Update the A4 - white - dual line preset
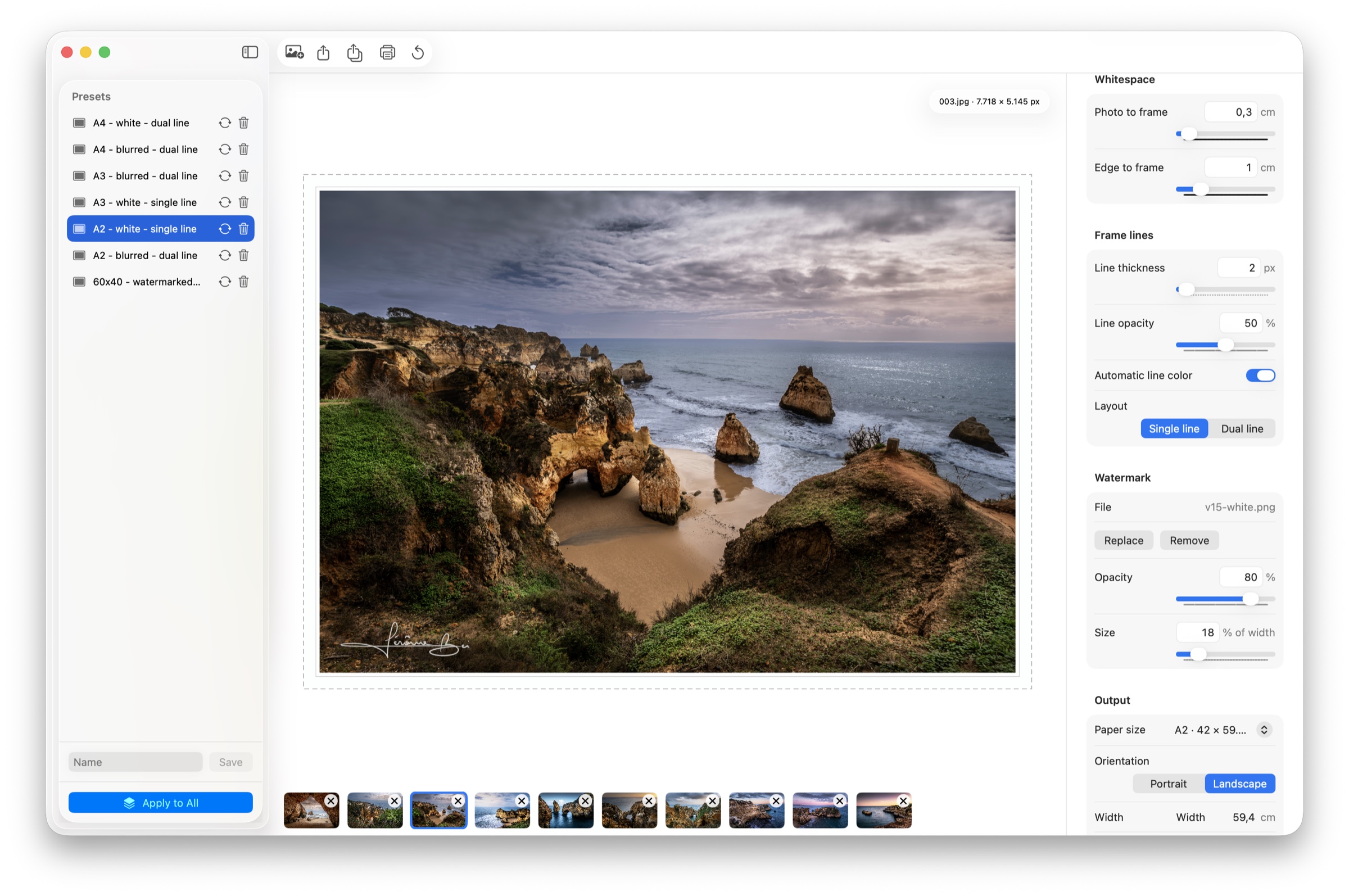Screen dimensions: 1349x896 click(224, 123)
